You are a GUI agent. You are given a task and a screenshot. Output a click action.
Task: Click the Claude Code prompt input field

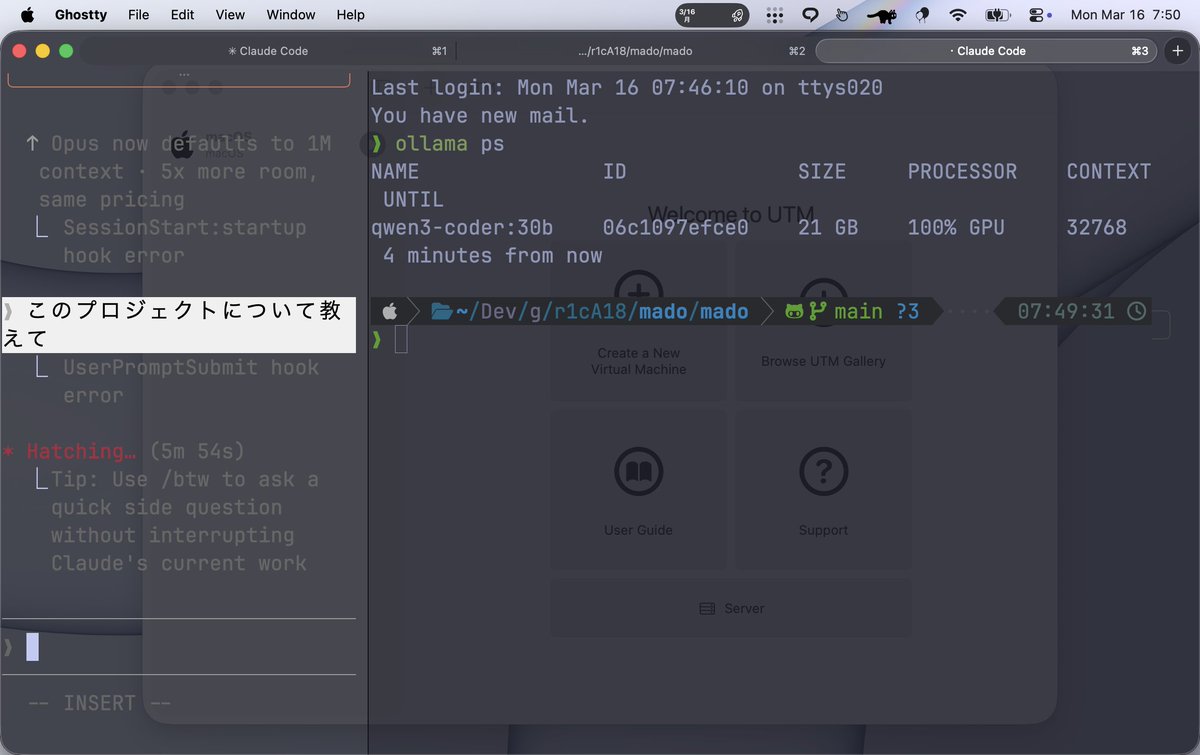pos(180,647)
